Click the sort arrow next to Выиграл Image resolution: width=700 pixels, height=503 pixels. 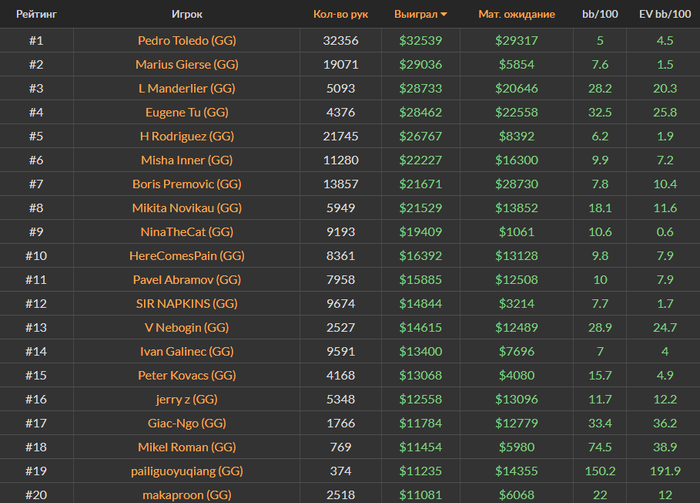pos(444,14)
